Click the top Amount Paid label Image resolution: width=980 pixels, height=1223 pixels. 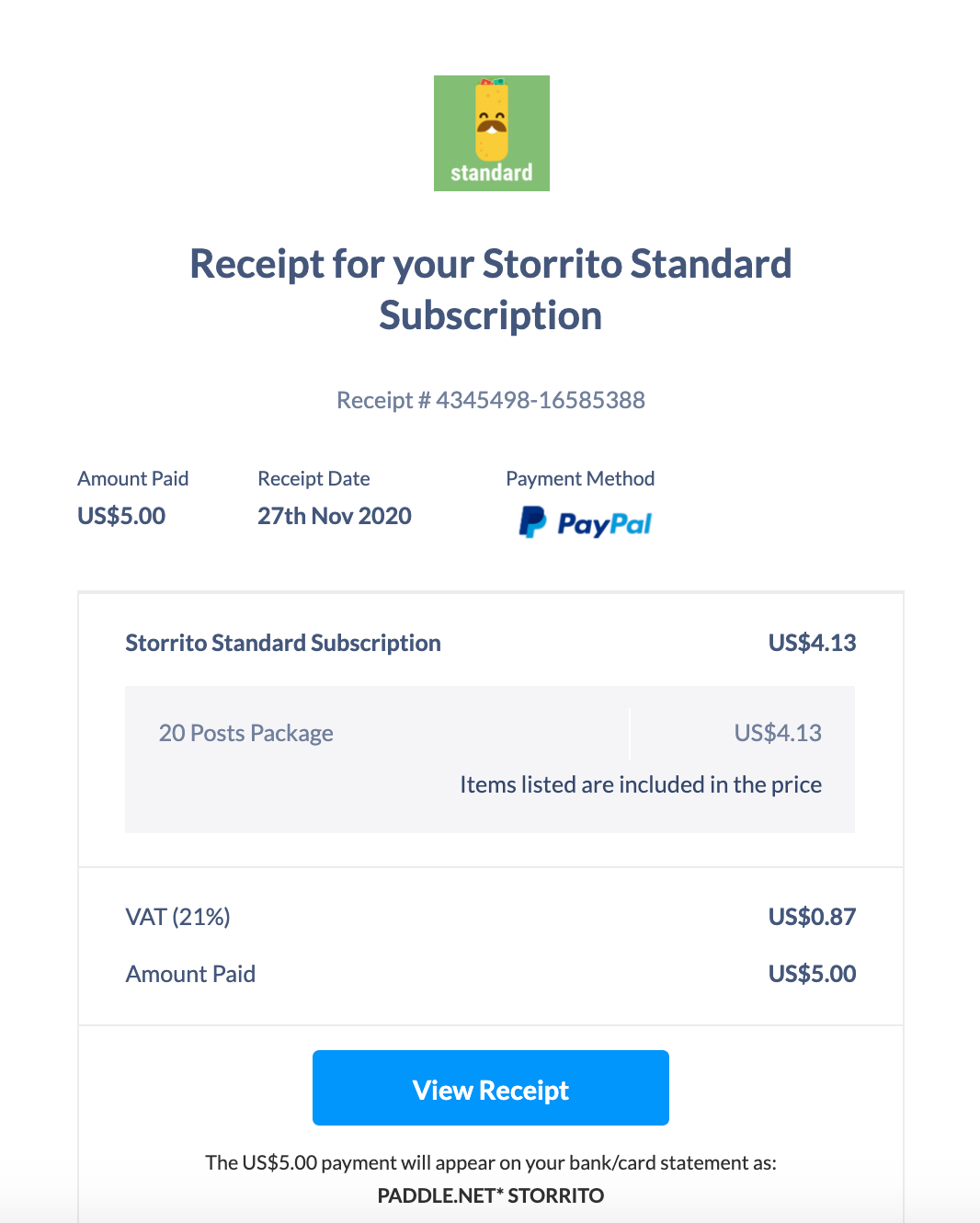tap(132, 478)
